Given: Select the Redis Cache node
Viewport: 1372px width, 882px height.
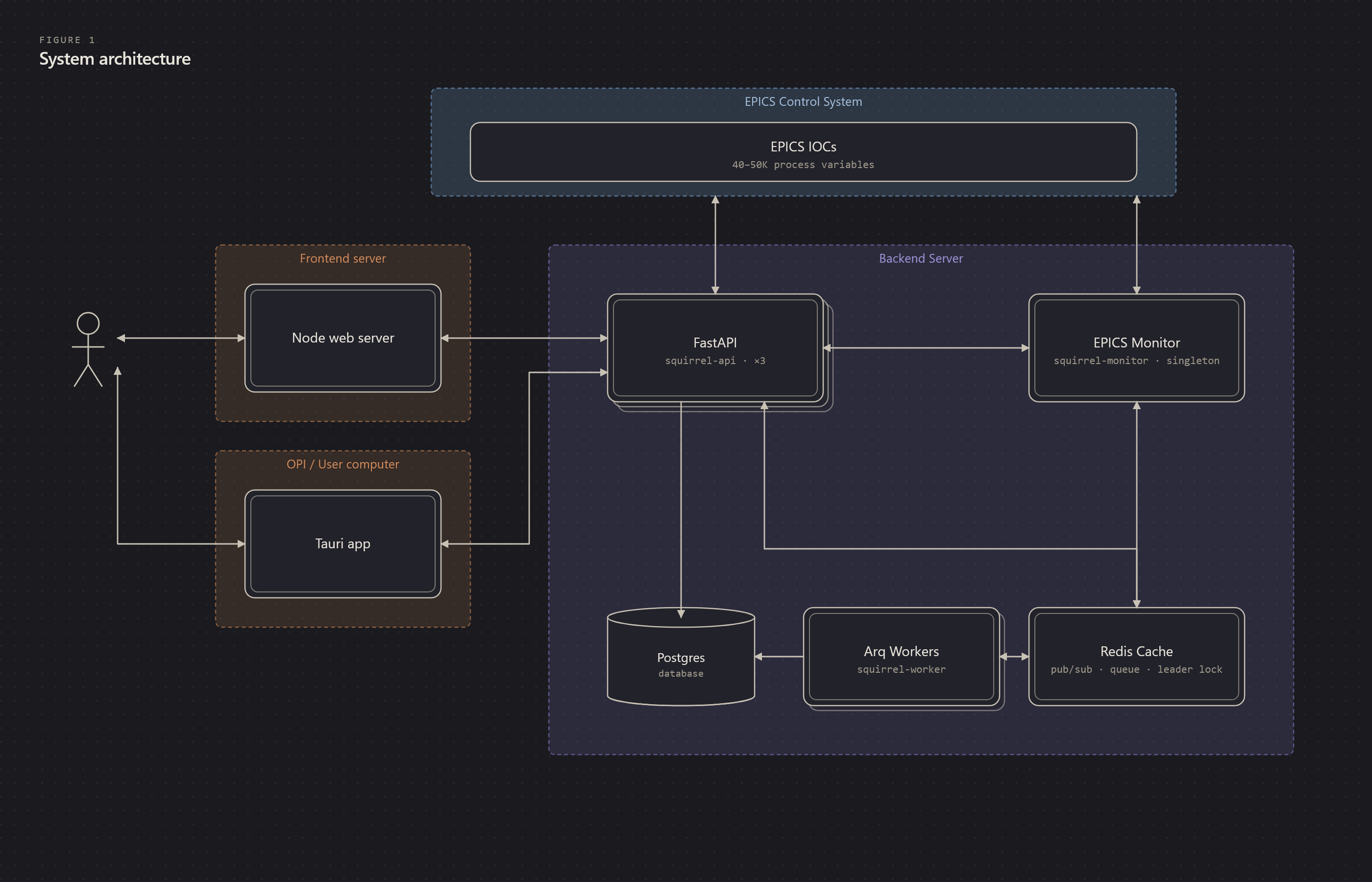Looking at the screenshot, I should coord(1136,656).
